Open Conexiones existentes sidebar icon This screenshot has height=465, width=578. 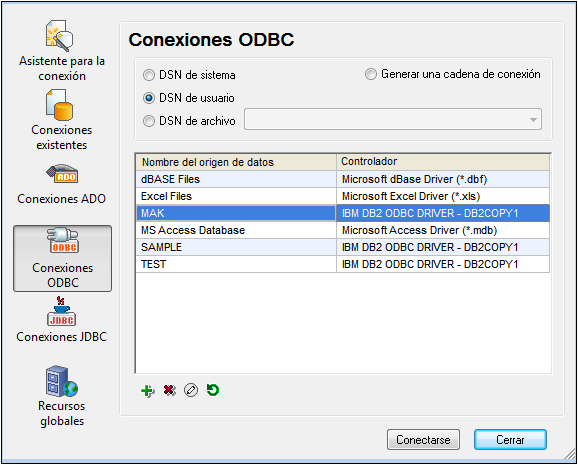pyautogui.click(x=59, y=105)
